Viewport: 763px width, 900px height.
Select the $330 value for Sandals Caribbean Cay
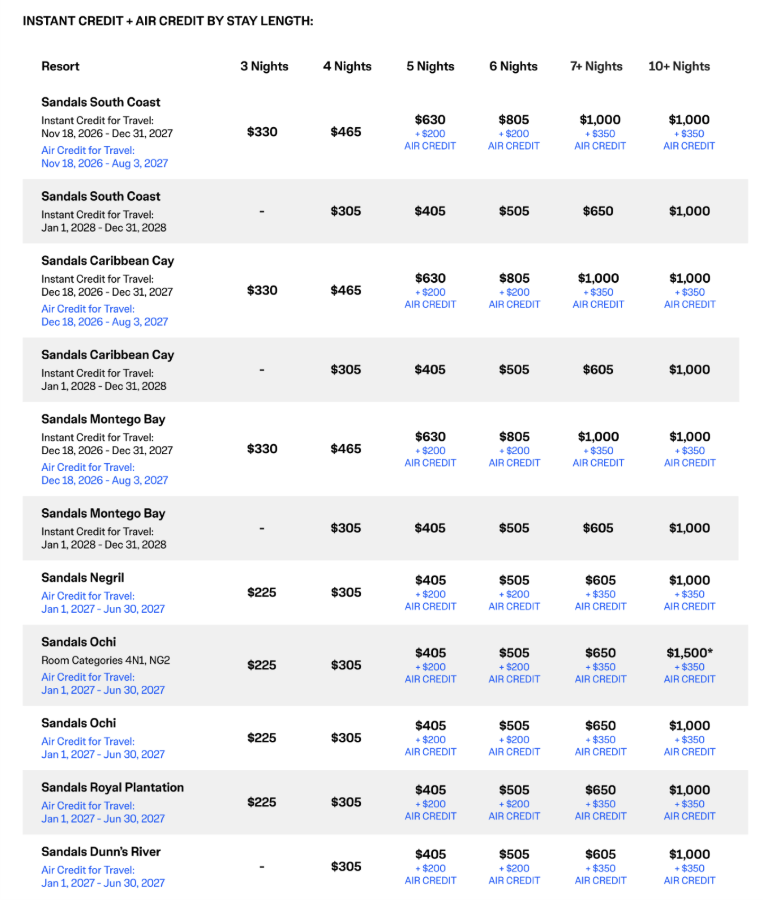262,290
